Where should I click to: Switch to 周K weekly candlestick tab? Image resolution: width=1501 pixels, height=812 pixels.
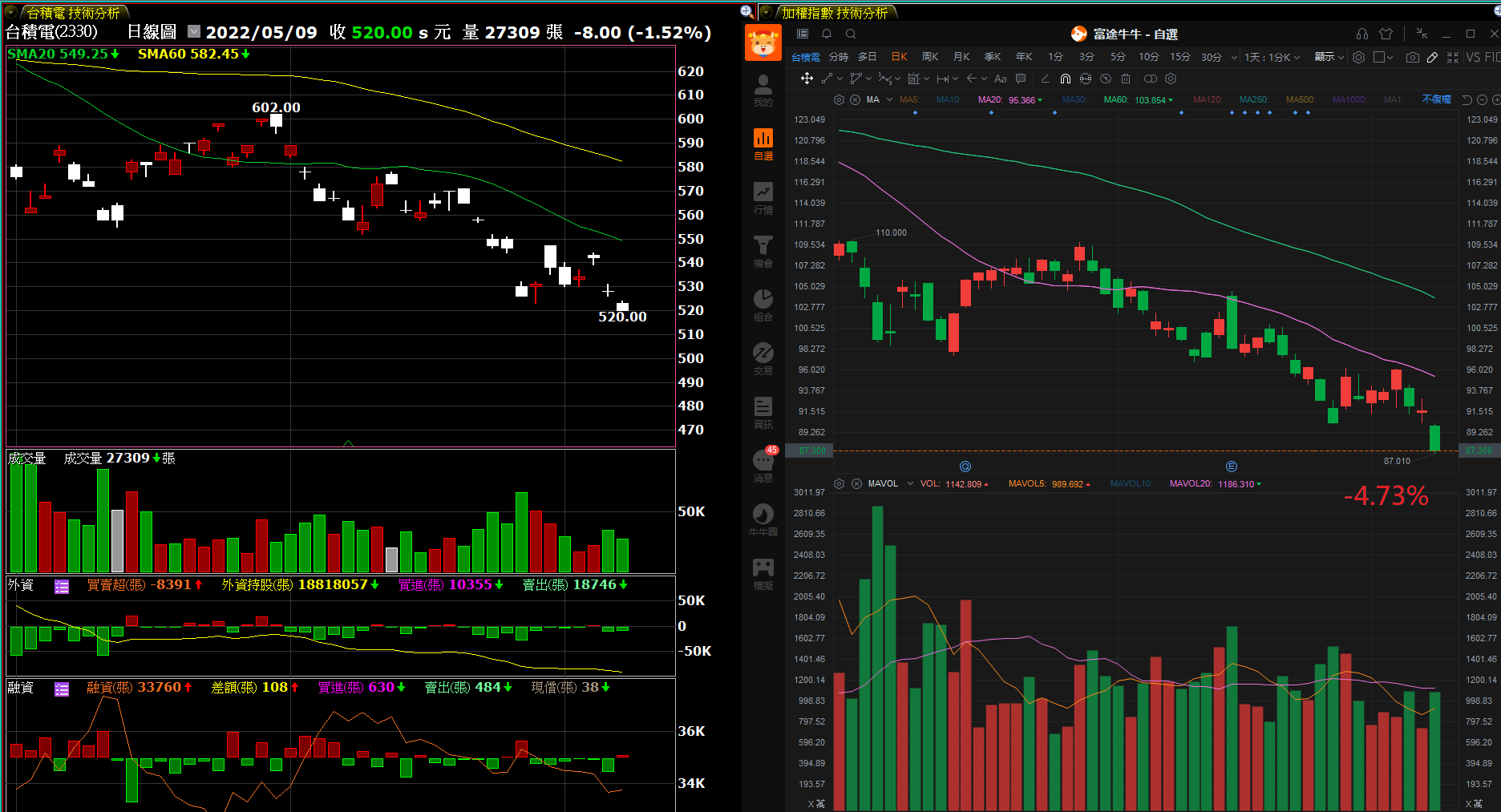[x=930, y=57]
